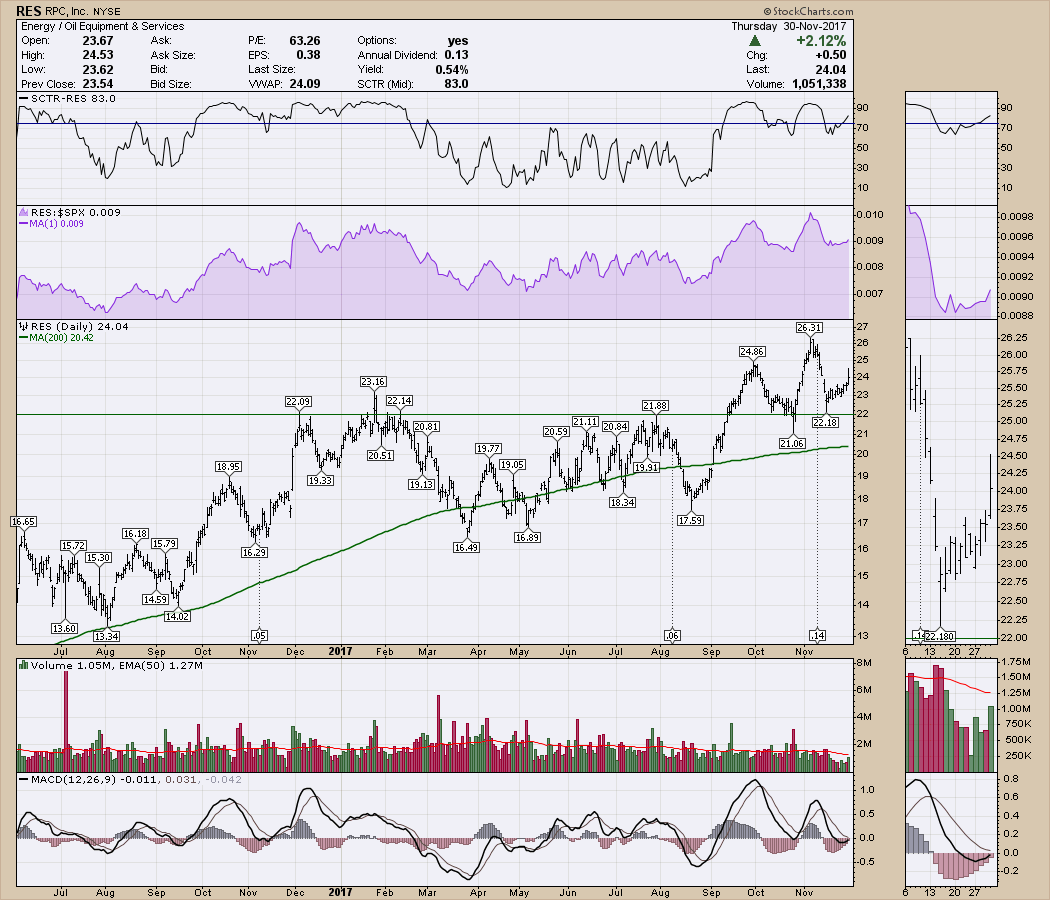Click the date 'Thursday 30-Nov-2017'

coord(788,26)
